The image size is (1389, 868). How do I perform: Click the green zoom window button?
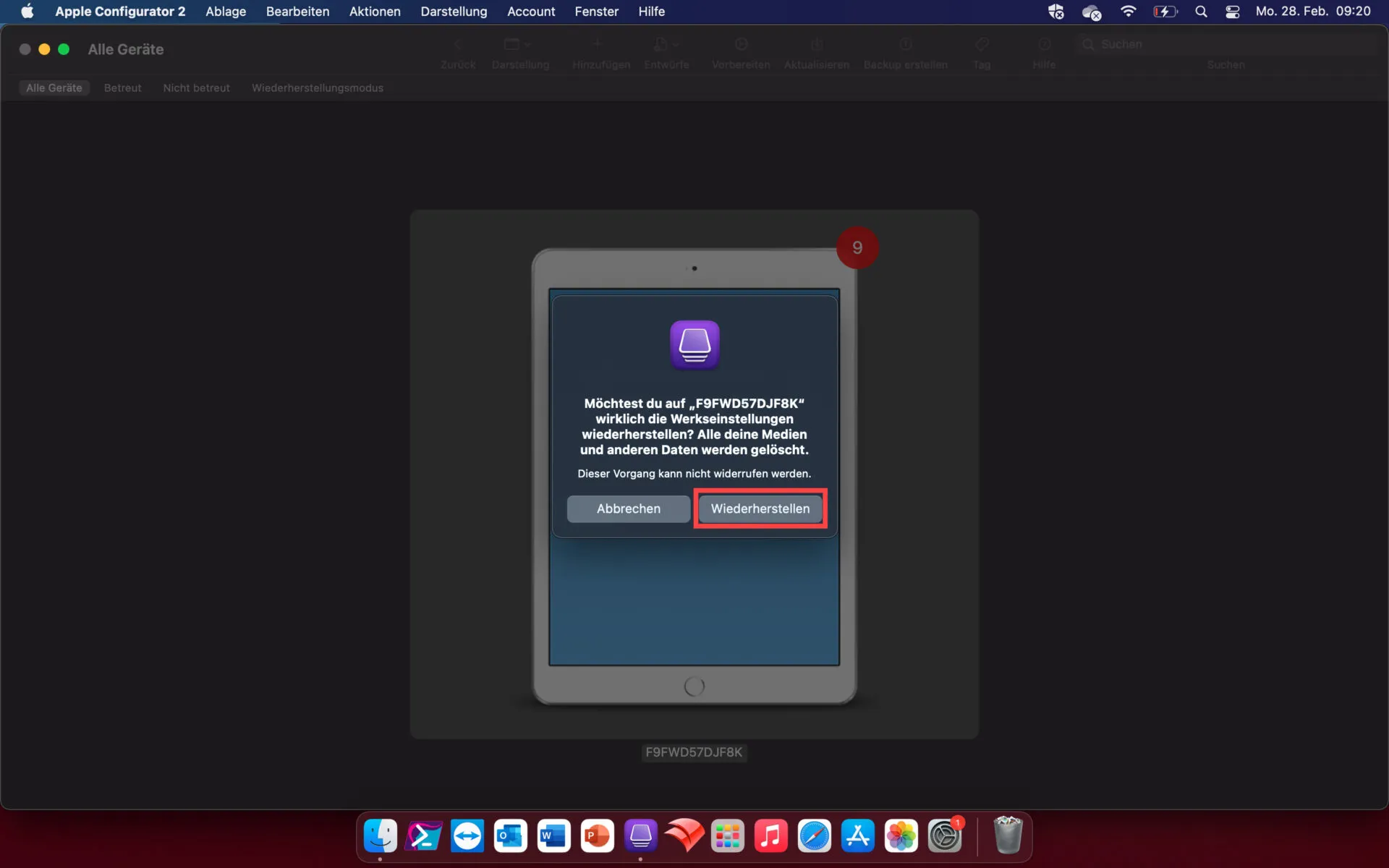[x=64, y=49]
